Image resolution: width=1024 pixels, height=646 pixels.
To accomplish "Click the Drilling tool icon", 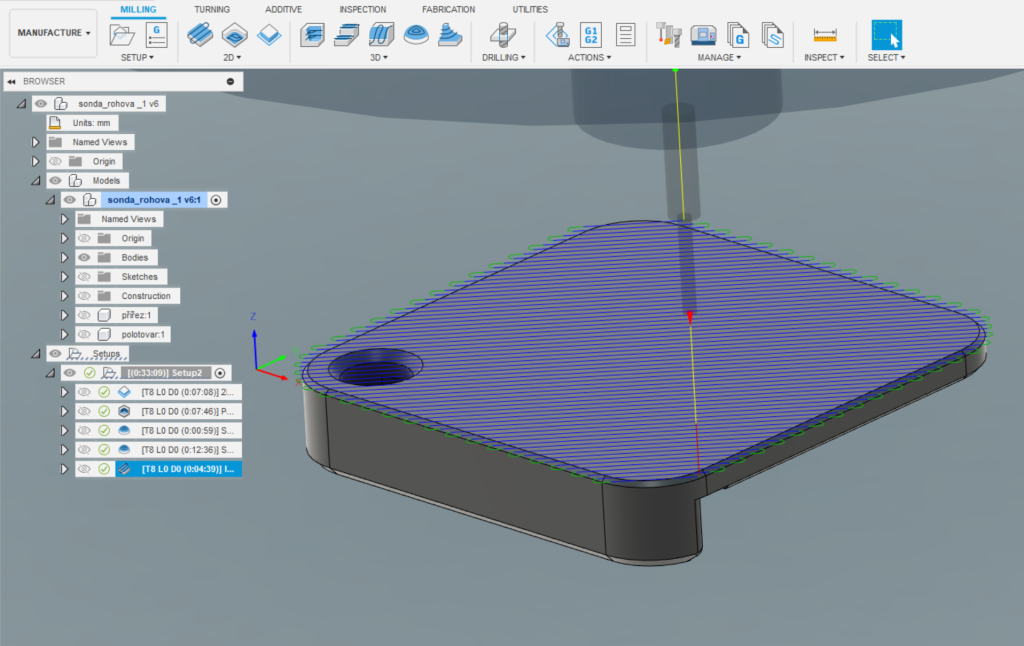I will tap(501, 34).
